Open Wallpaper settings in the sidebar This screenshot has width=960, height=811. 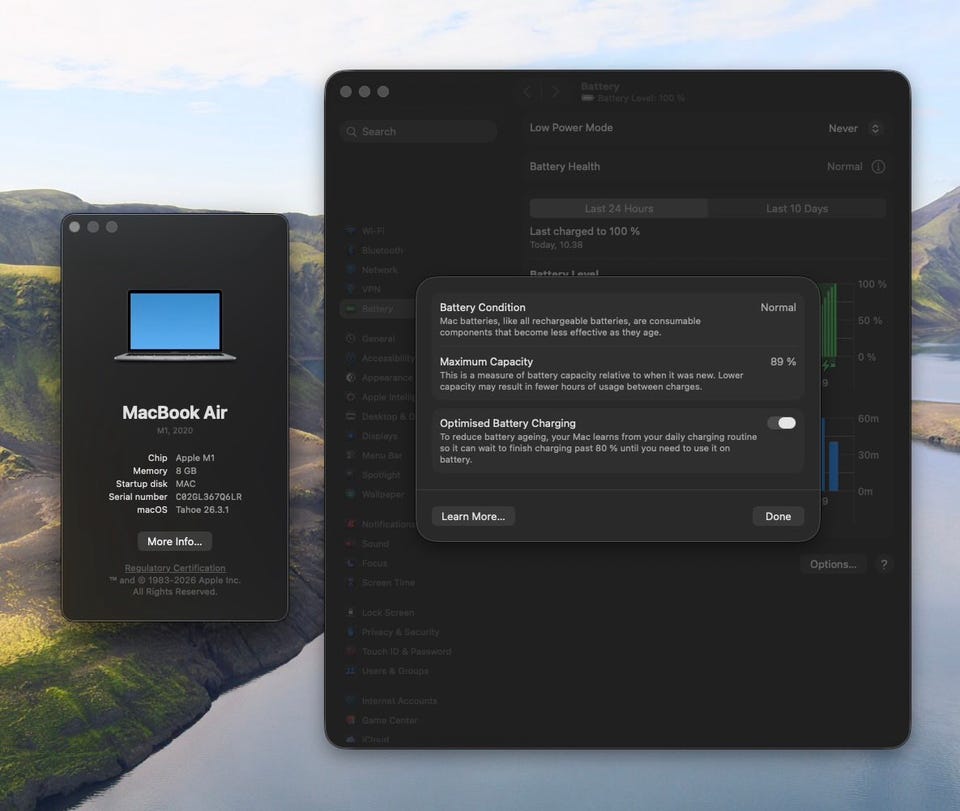click(x=375, y=494)
